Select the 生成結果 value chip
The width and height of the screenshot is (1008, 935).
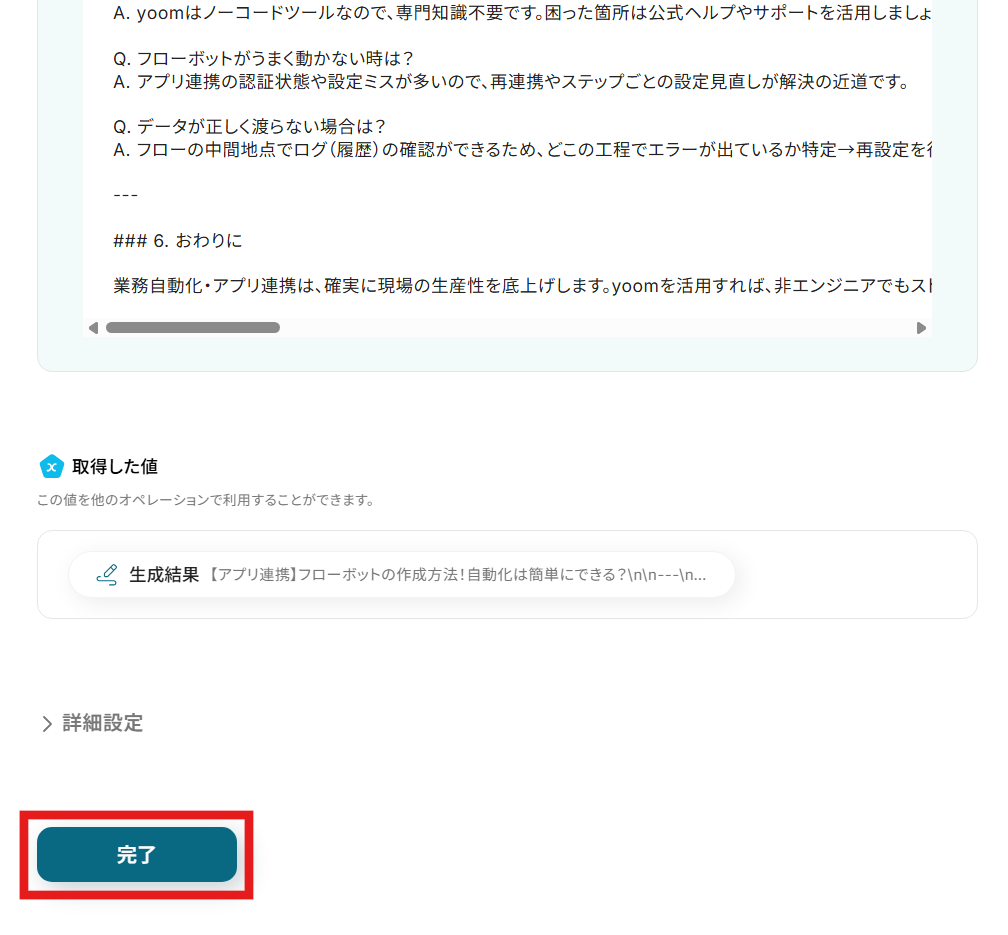402,574
